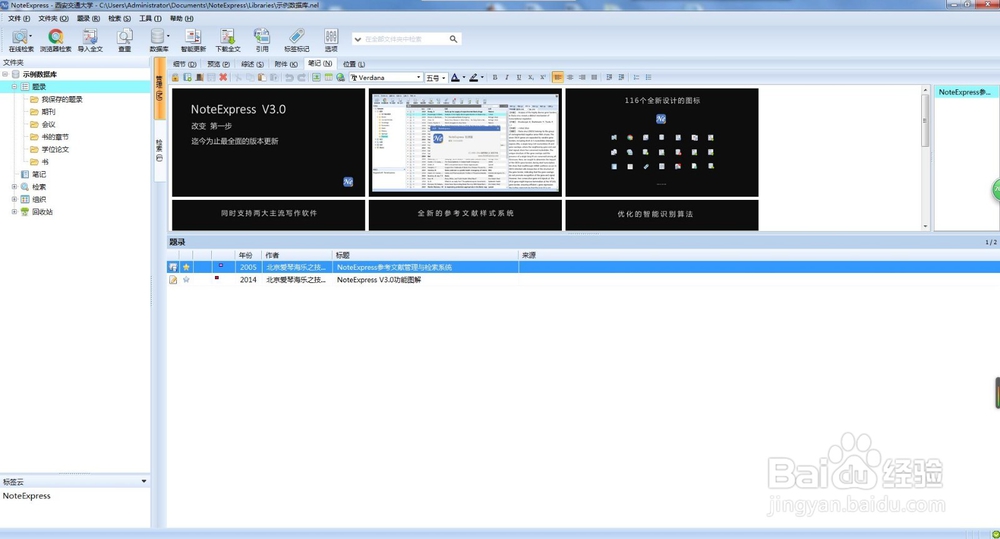1000x539 pixels.
Task: Apply subscript formatting
Action: 531,77
